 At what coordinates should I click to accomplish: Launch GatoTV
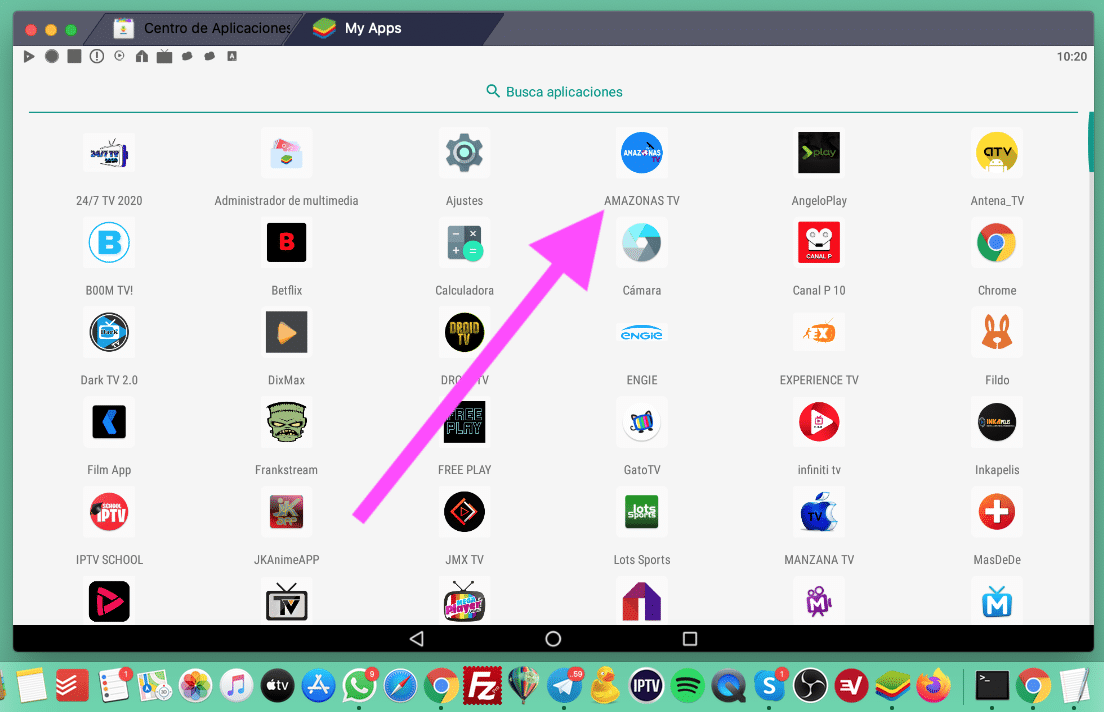(641, 422)
